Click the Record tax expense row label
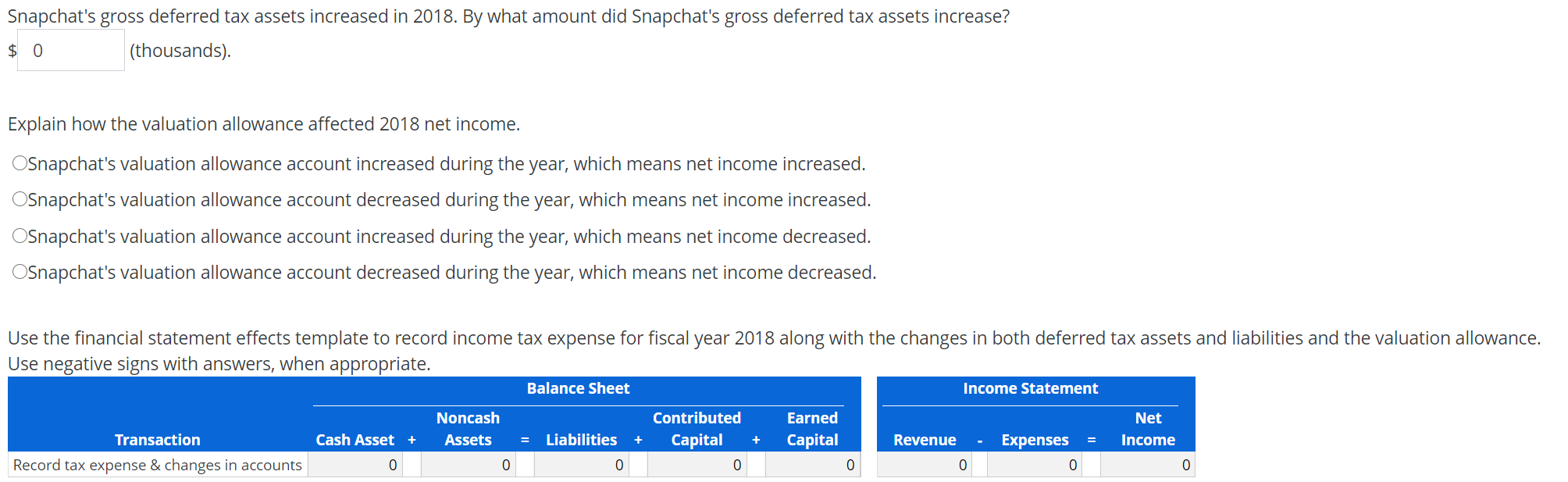Image resolution: width=1568 pixels, height=482 pixels. point(158,464)
